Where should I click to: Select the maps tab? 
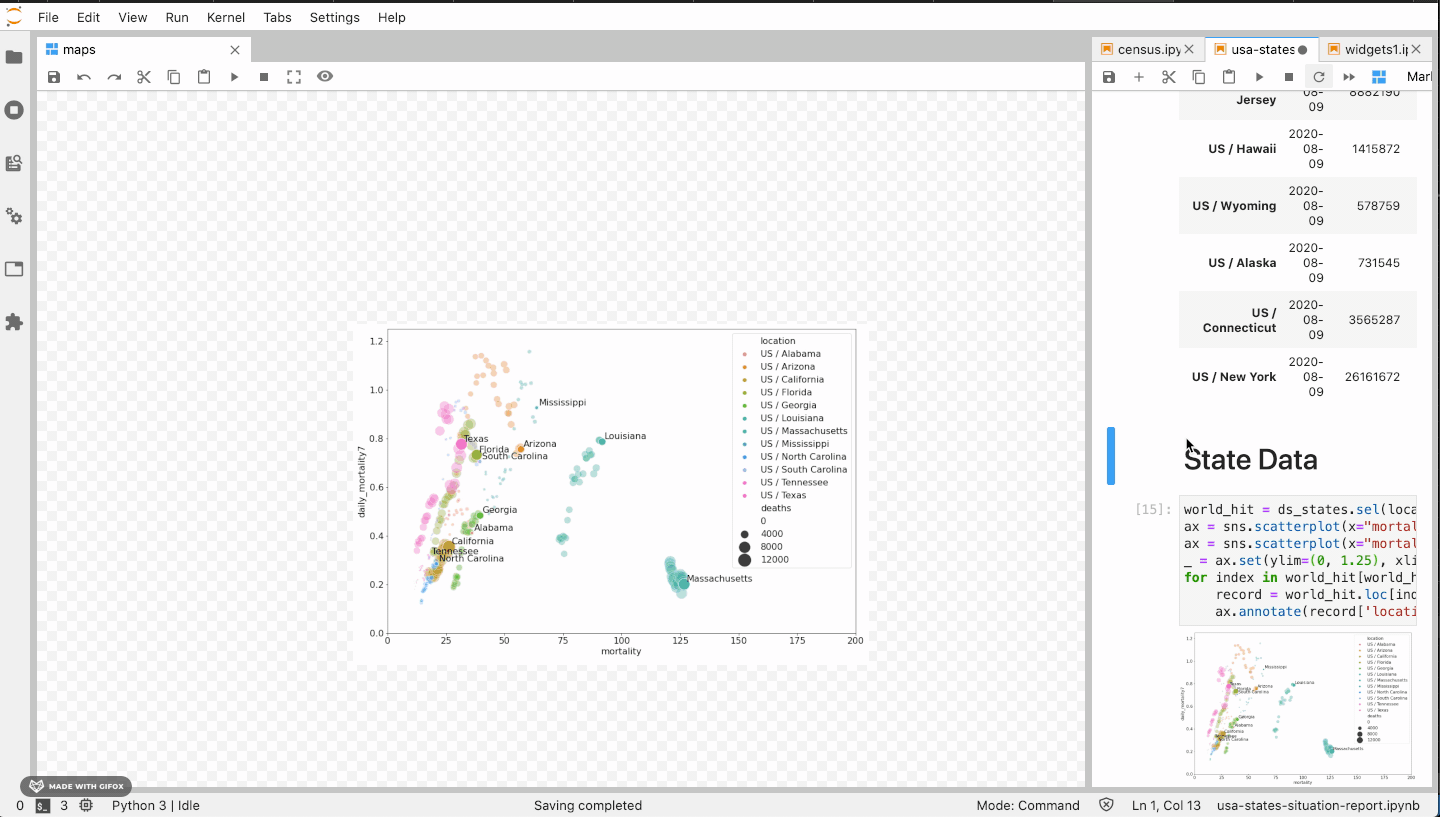tap(144, 49)
